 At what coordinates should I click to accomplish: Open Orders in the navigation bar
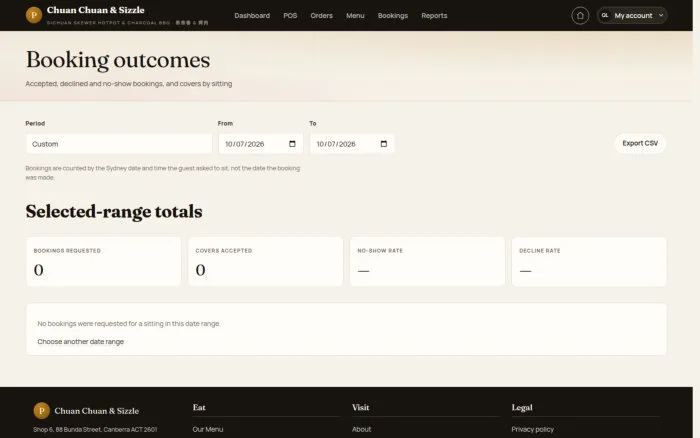(x=321, y=16)
